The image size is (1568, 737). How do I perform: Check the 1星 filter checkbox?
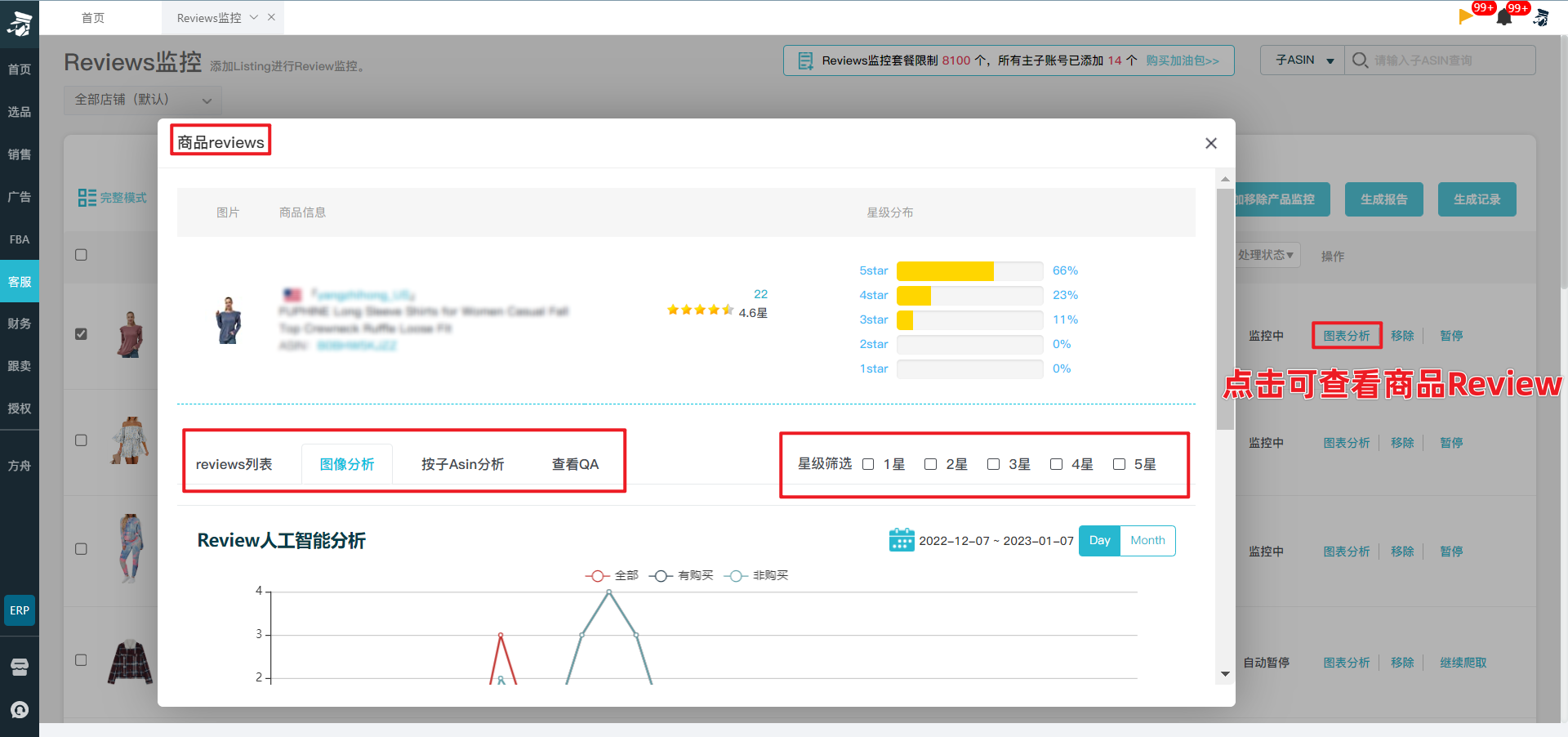click(x=868, y=464)
